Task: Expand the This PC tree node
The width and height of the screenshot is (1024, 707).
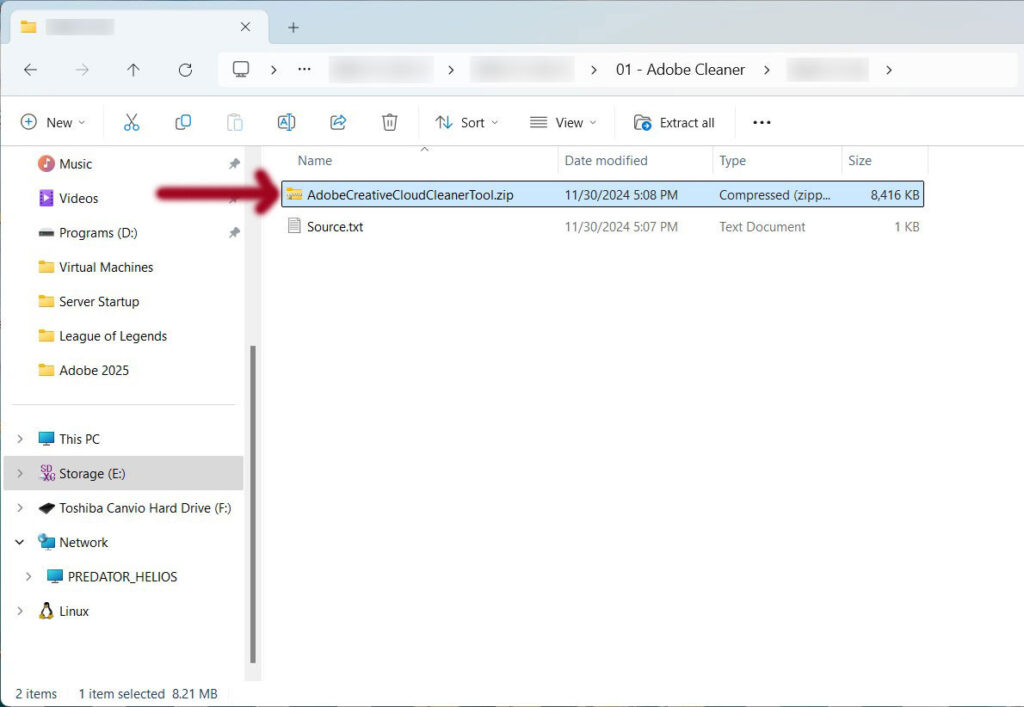Action: (20, 439)
